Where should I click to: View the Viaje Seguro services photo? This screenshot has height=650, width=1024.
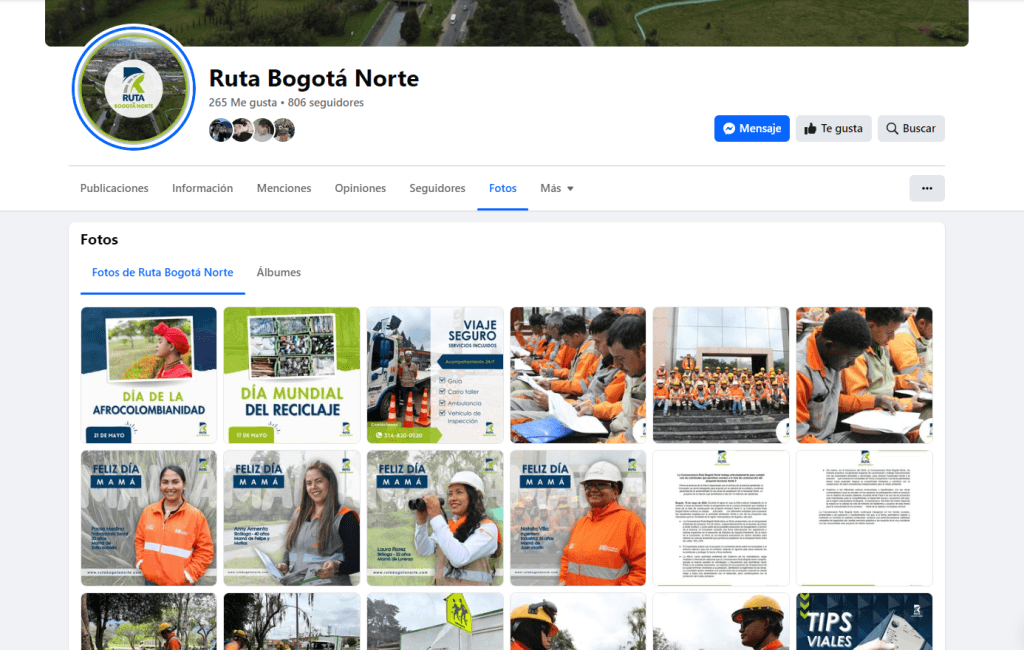[435, 375]
